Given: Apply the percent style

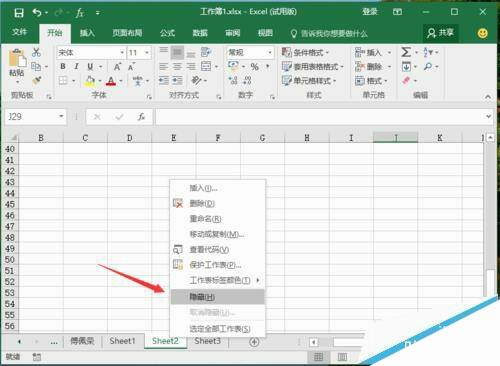Looking at the screenshot, I should point(255,67).
